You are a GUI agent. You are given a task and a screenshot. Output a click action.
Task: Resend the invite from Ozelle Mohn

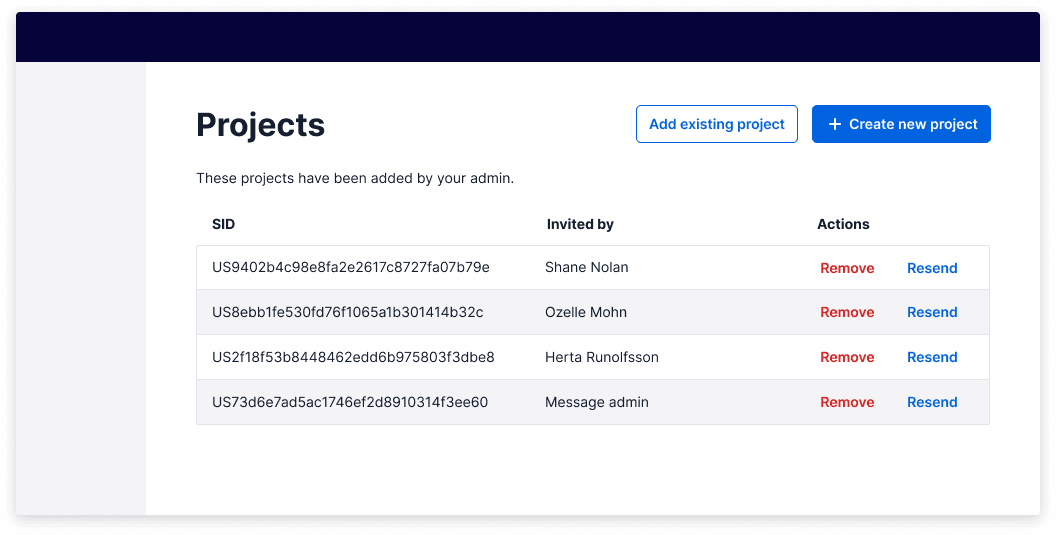(932, 312)
